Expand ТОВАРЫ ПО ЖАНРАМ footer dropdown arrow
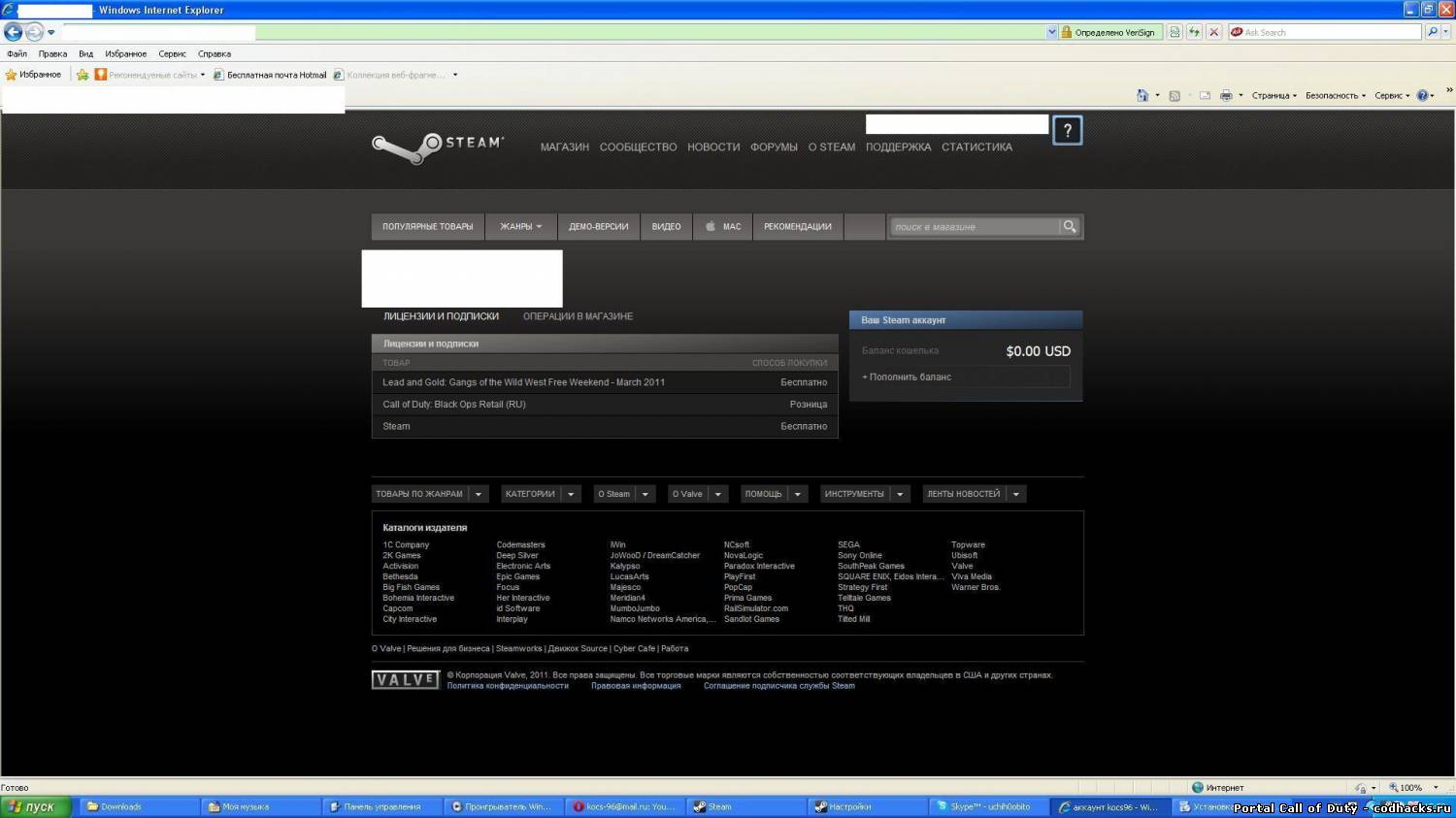Viewport: 1456px width, 818px height. coord(479,494)
